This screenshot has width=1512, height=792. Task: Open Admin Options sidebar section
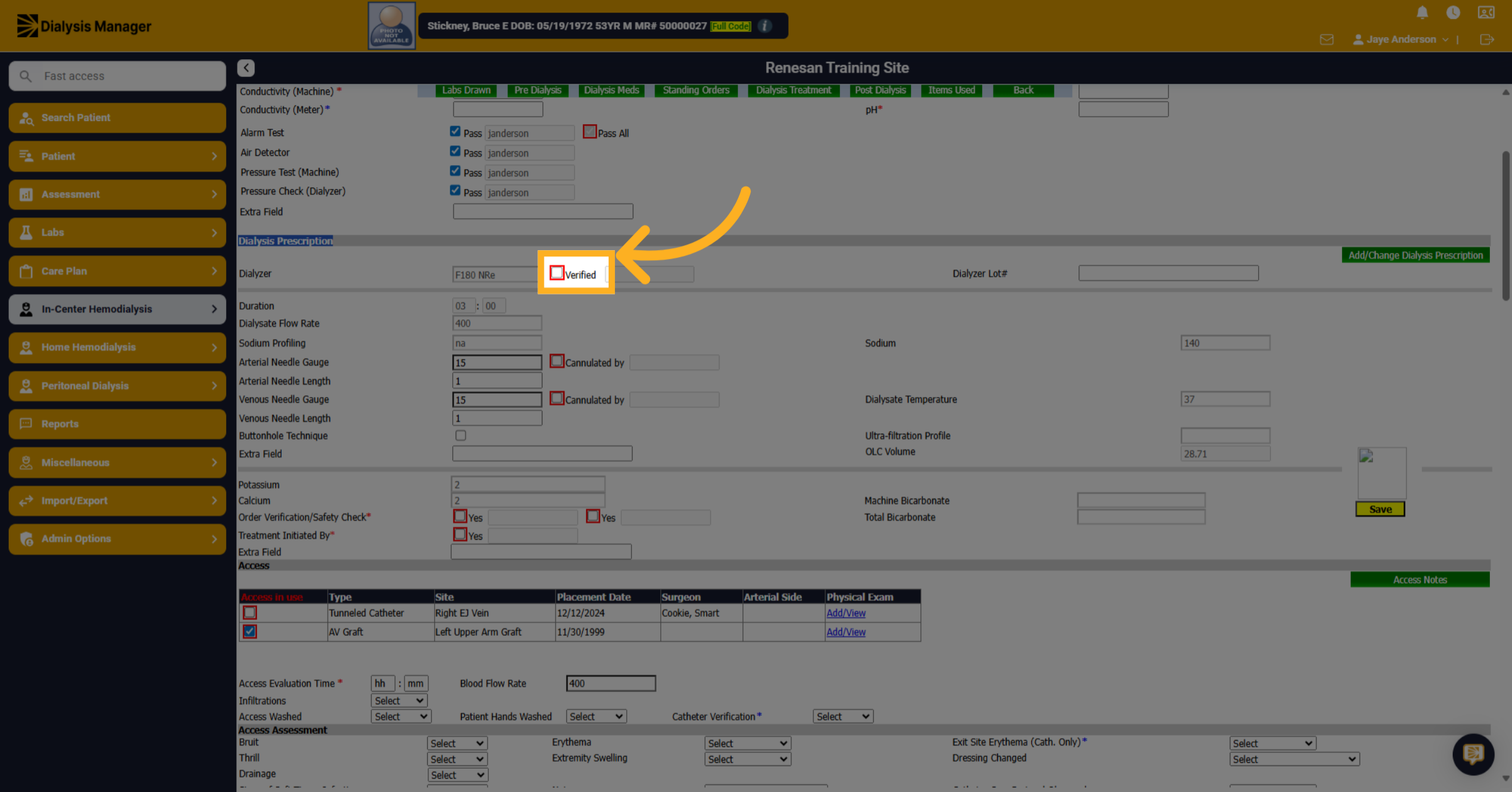point(117,539)
